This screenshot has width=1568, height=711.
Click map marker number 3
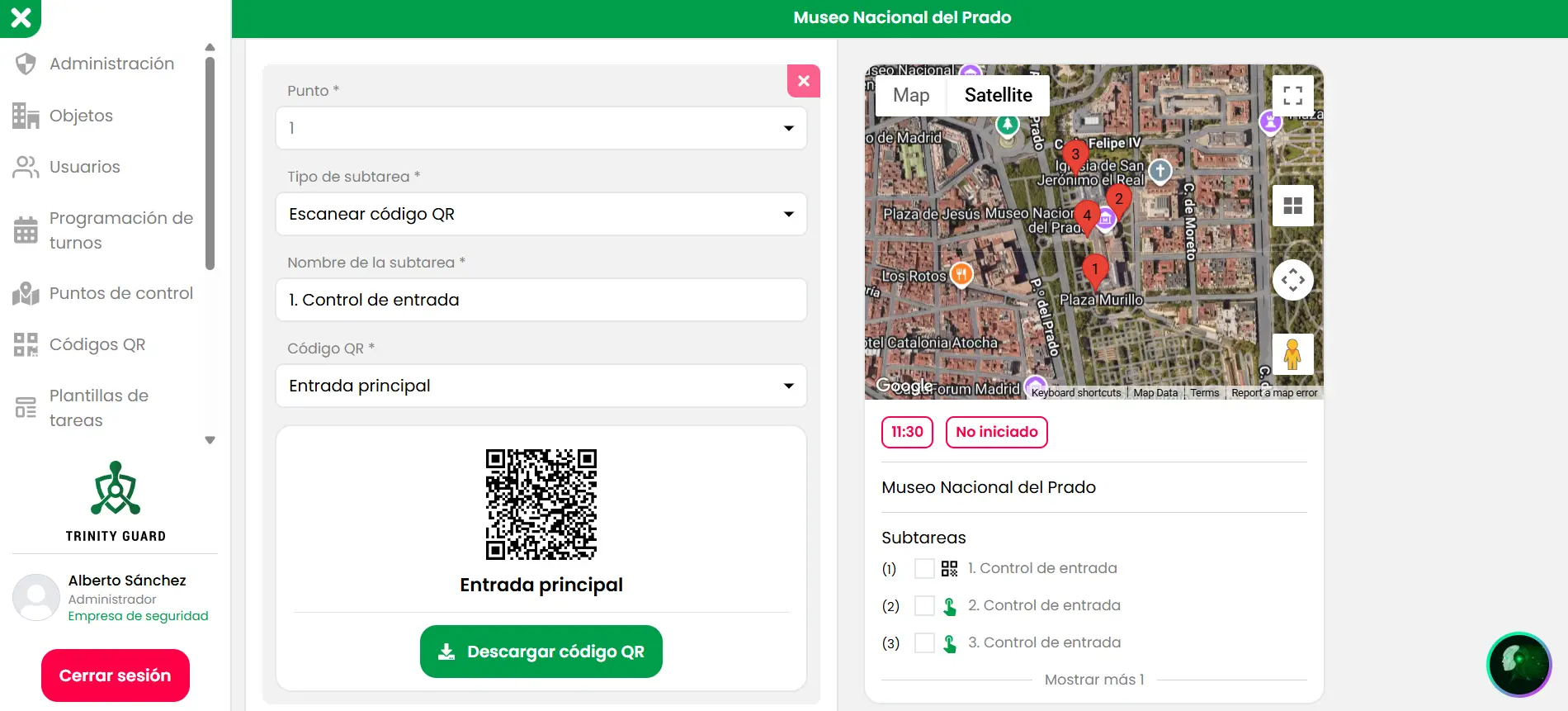[1074, 155]
